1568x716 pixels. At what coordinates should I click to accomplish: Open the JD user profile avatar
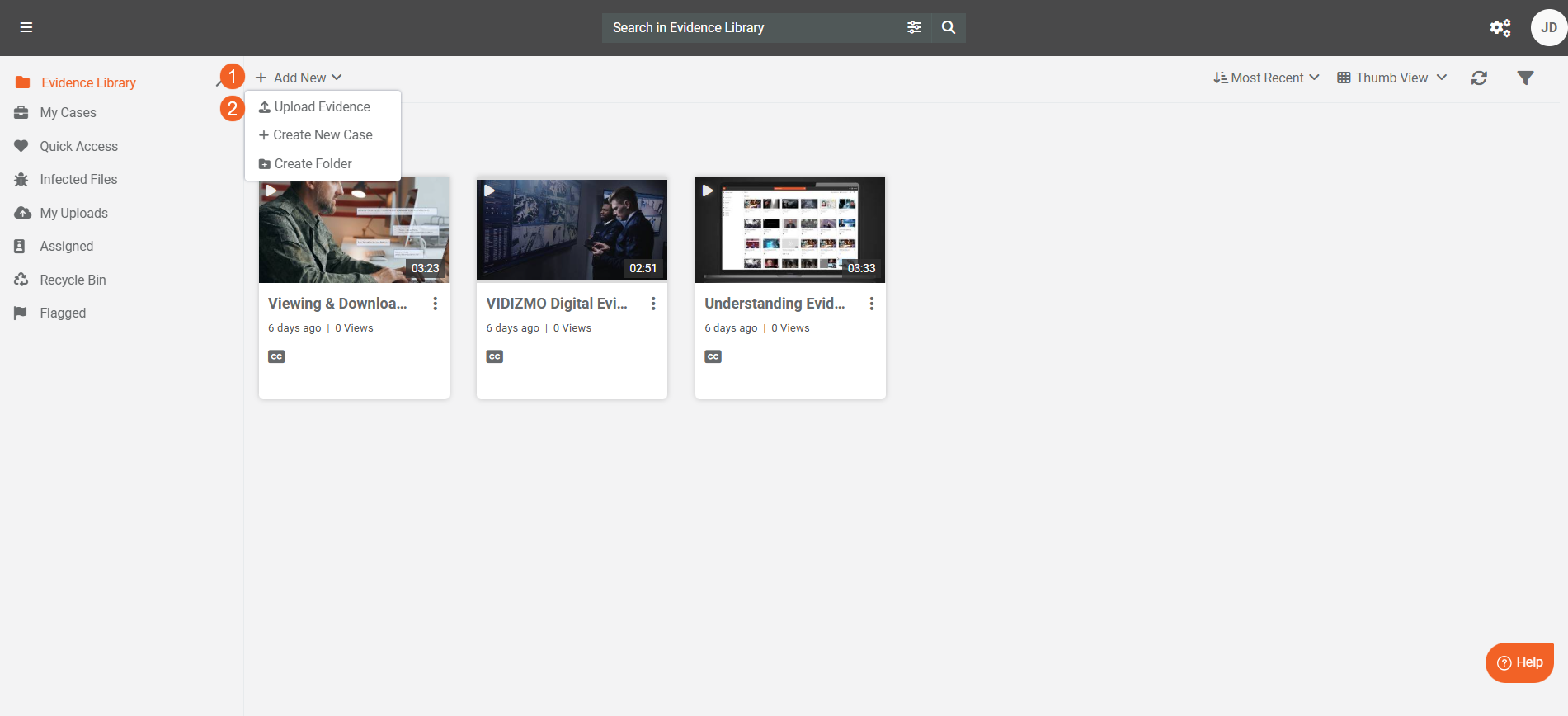pos(1548,27)
